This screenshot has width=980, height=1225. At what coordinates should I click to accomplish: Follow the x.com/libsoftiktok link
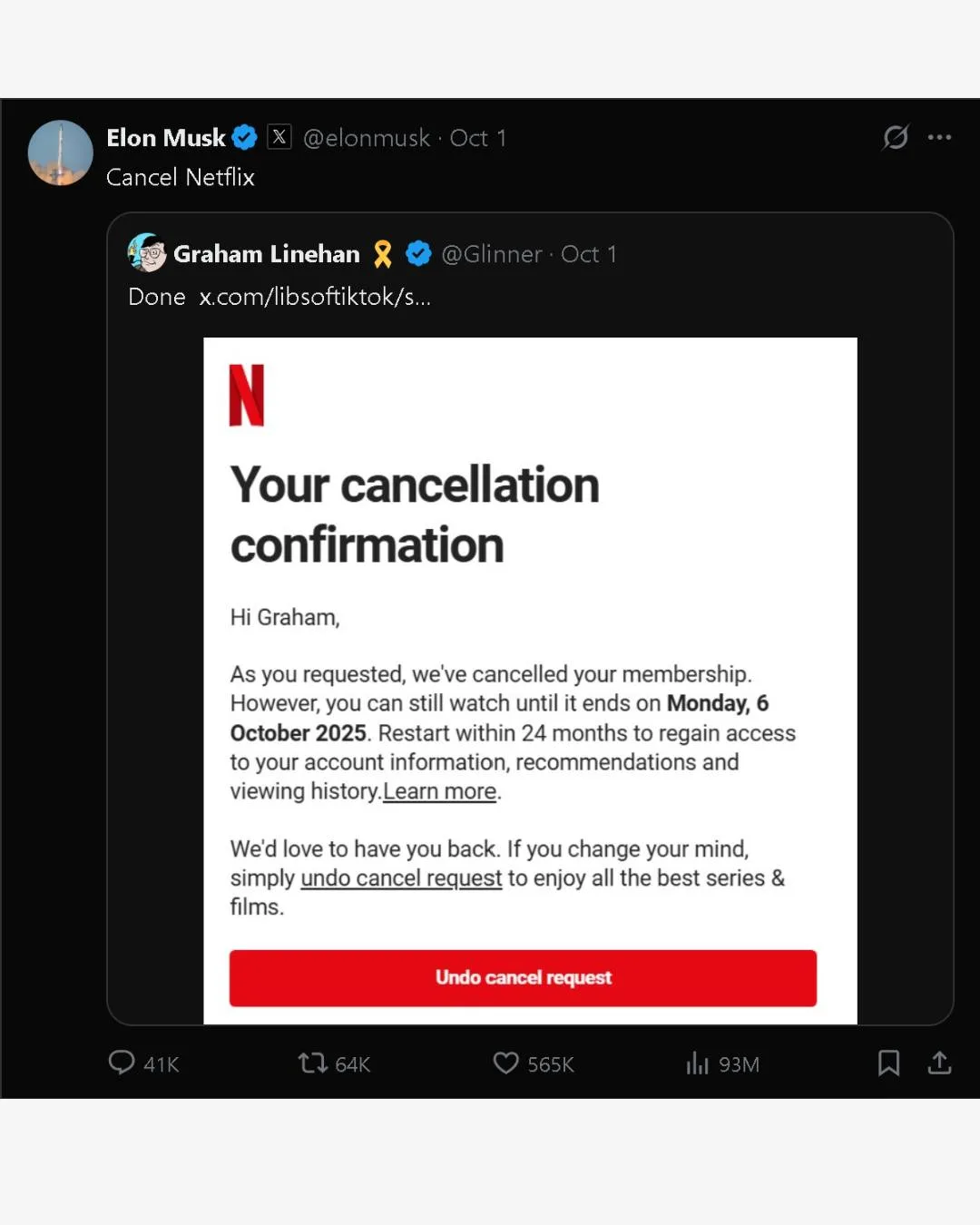coord(315,297)
